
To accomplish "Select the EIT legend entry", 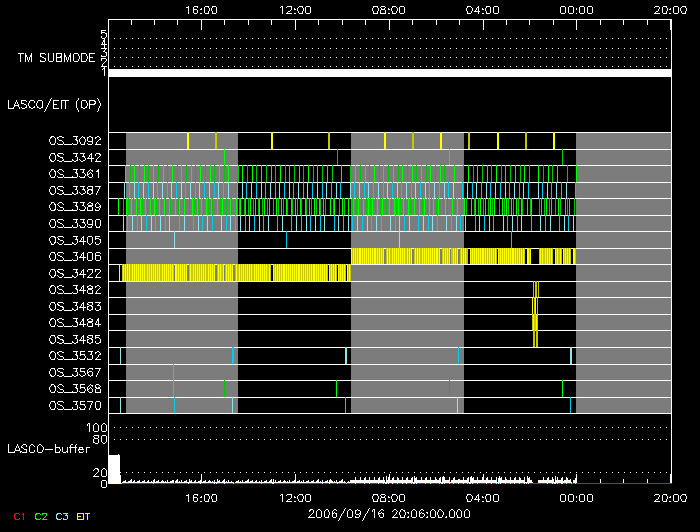I will tap(84, 515).
